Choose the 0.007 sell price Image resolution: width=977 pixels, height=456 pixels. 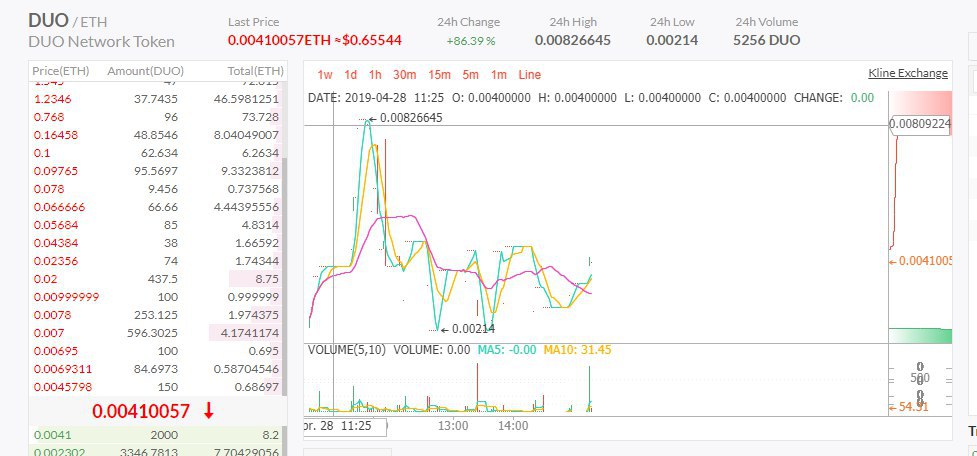pos(49,333)
